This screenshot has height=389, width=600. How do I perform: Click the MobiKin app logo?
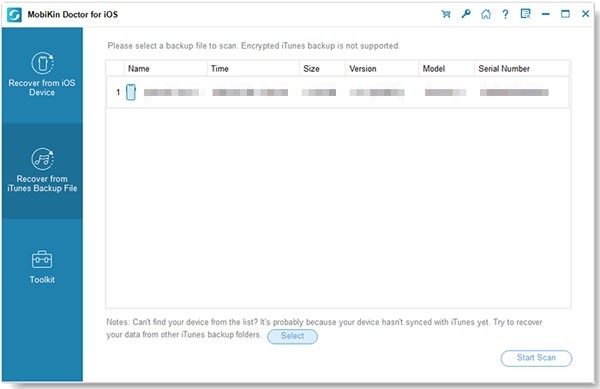(14, 15)
